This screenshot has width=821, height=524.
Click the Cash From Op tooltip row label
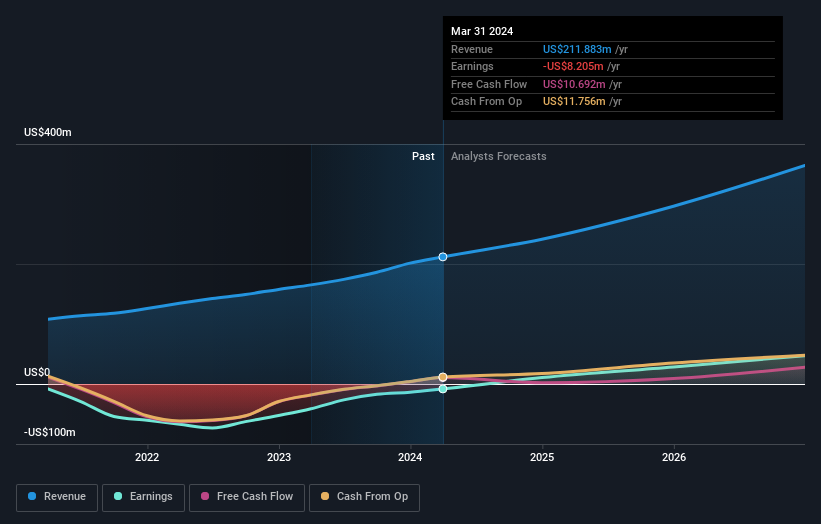tap(486, 102)
